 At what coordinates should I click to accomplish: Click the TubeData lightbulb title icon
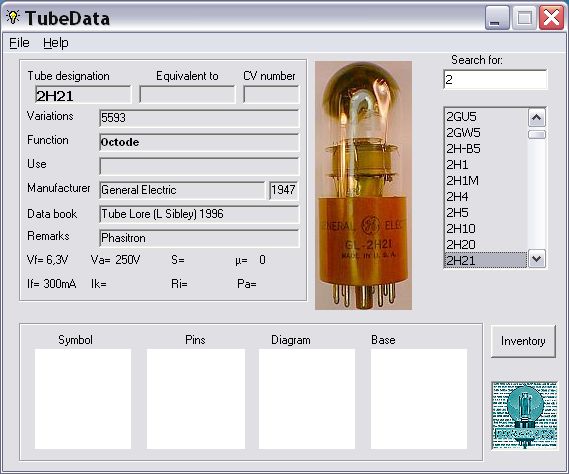coord(13,17)
